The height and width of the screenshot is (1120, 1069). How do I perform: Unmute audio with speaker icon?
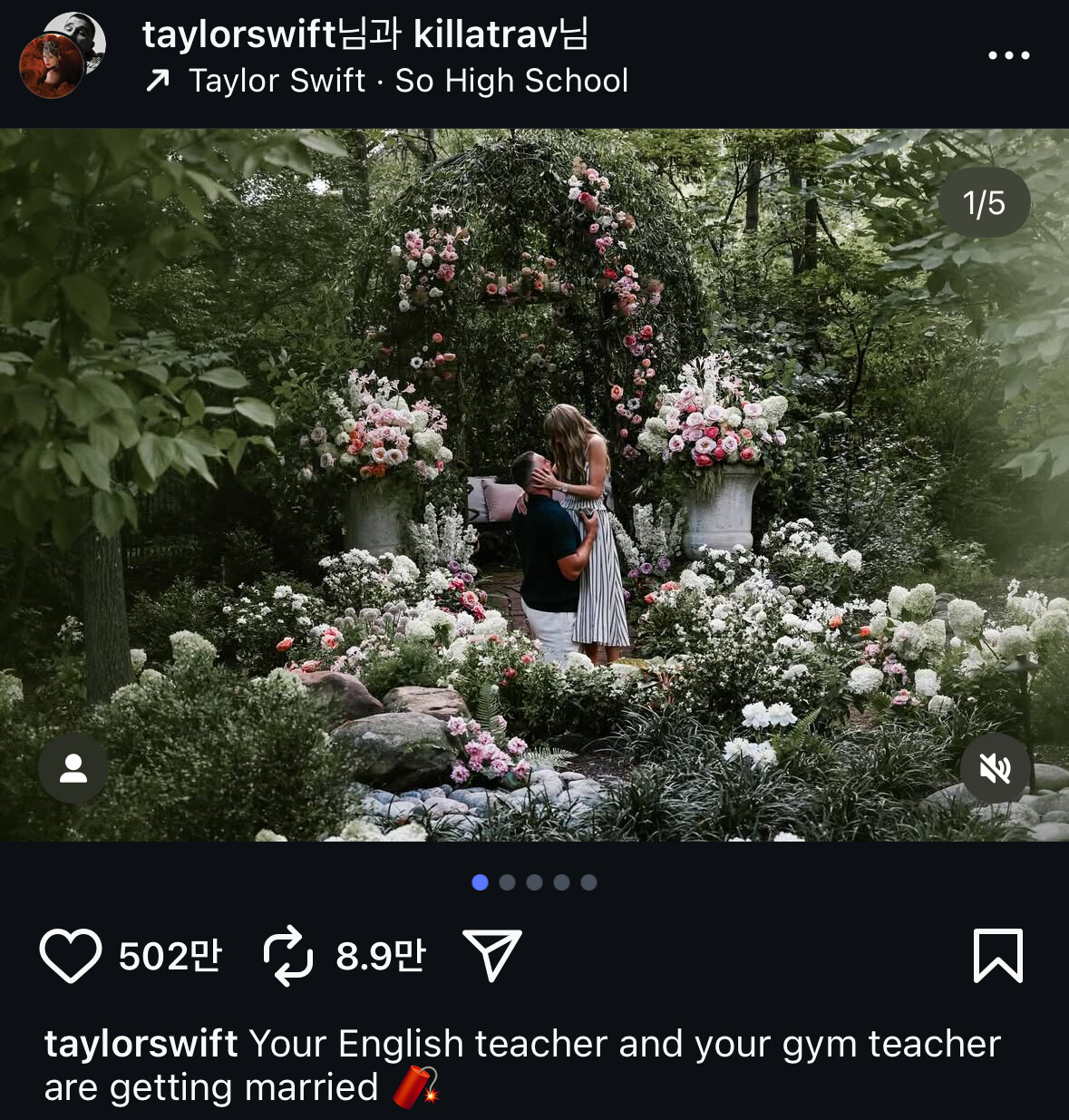(x=996, y=769)
